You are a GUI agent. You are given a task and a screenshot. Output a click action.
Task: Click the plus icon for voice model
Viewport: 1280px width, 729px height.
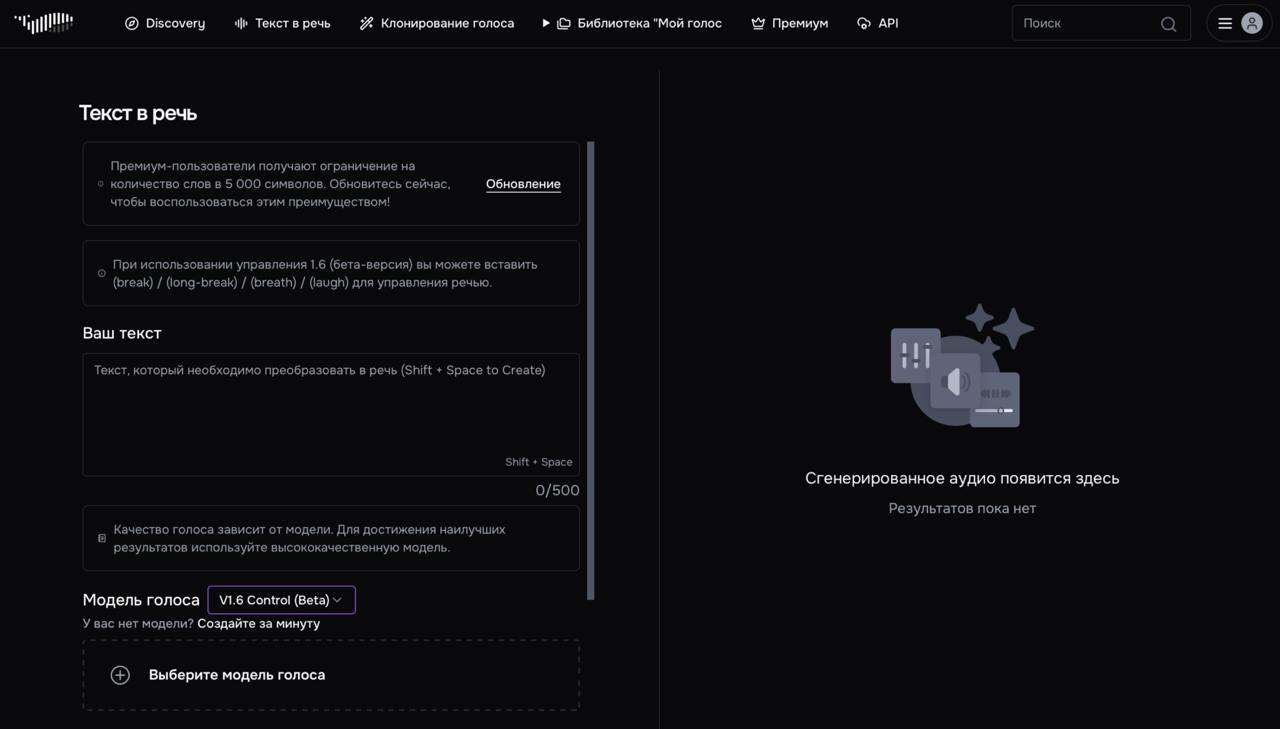(120, 675)
